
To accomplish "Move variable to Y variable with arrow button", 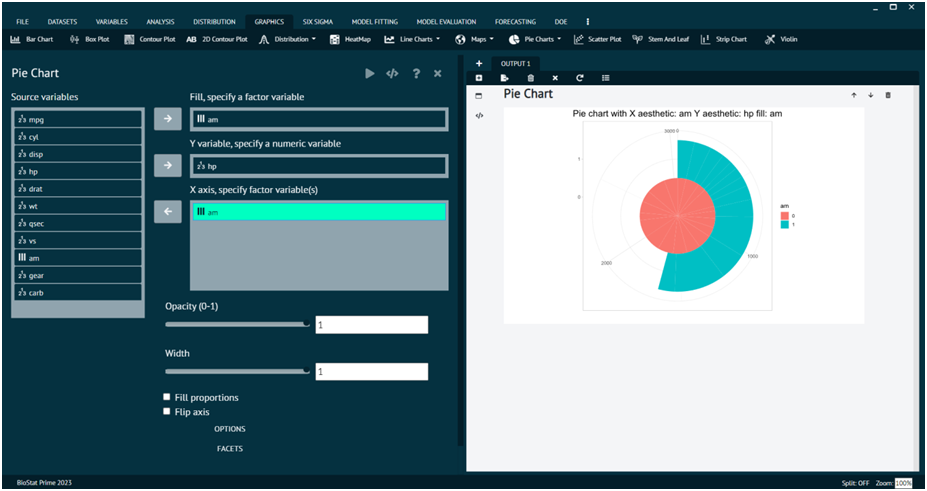I will (168, 165).
